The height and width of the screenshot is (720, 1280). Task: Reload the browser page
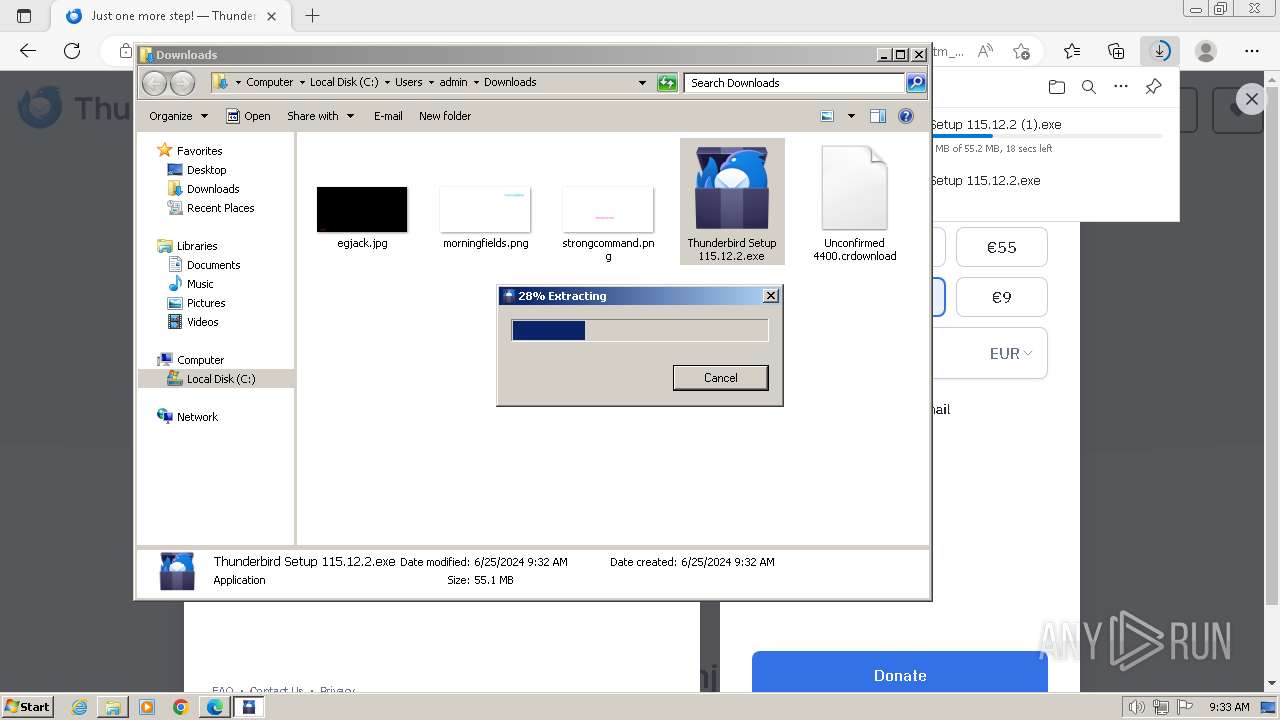(72, 51)
